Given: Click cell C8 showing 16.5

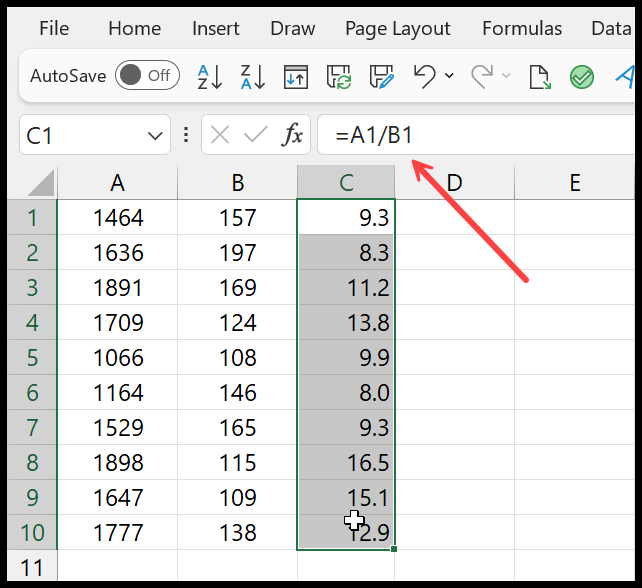Looking at the screenshot, I should tap(346, 462).
